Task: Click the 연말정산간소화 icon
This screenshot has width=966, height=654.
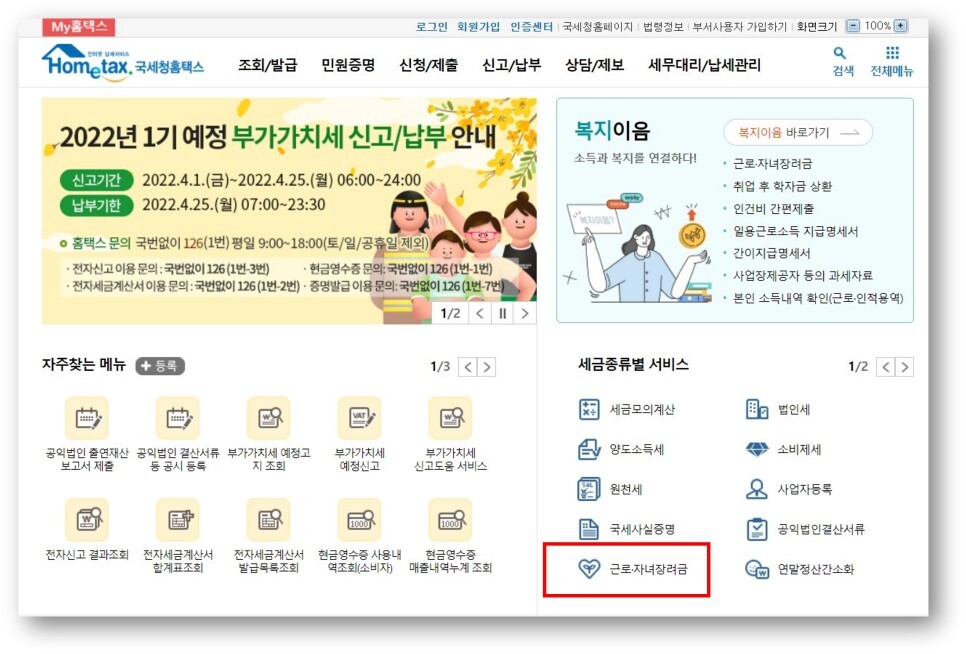Action: point(757,569)
